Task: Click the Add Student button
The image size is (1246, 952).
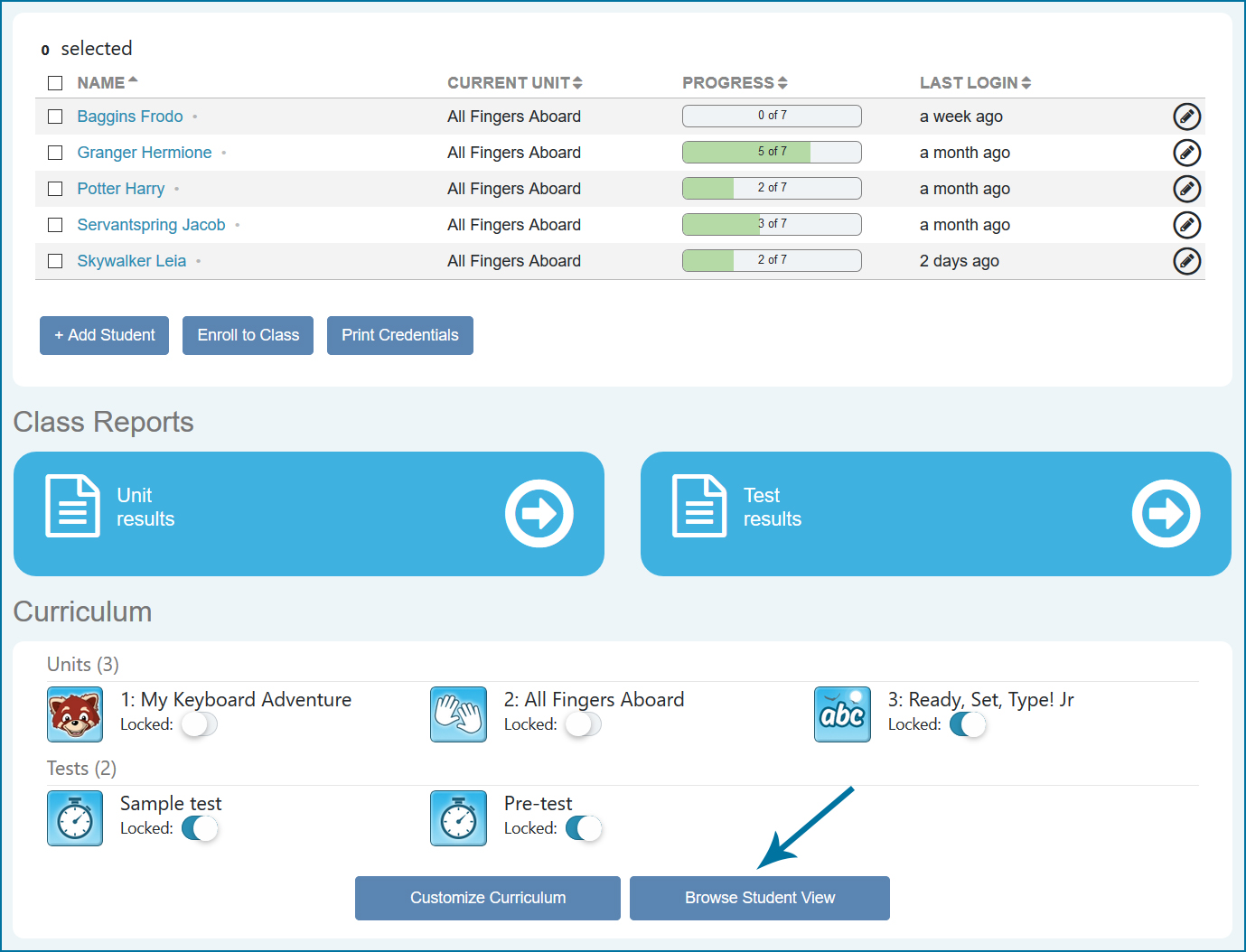Action: [104, 335]
